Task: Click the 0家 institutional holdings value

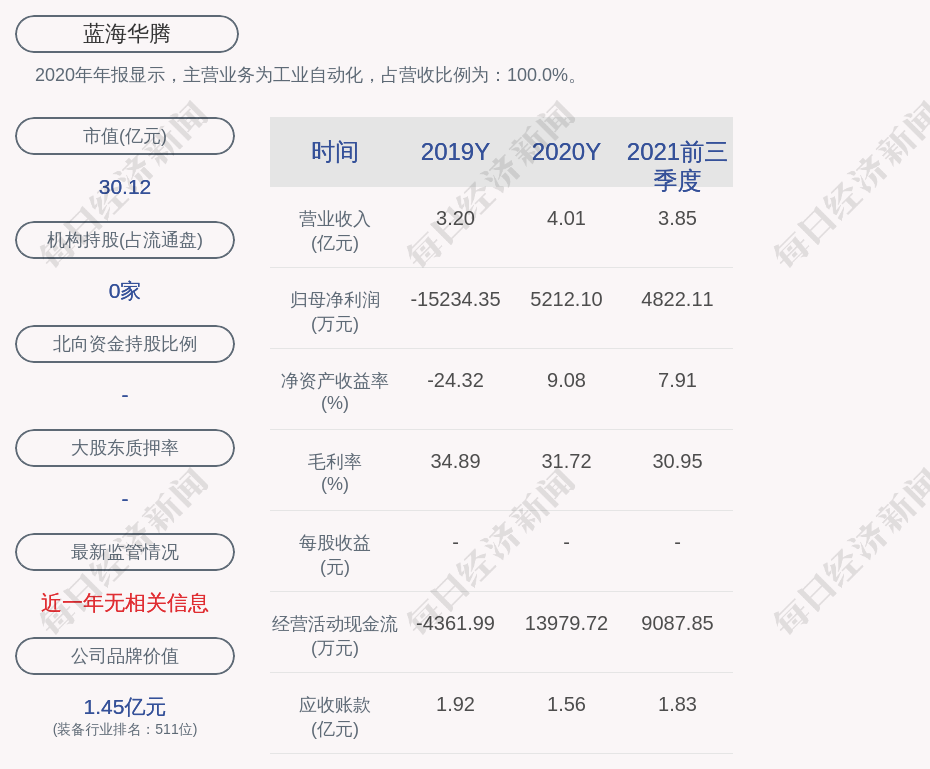Action: [125, 291]
